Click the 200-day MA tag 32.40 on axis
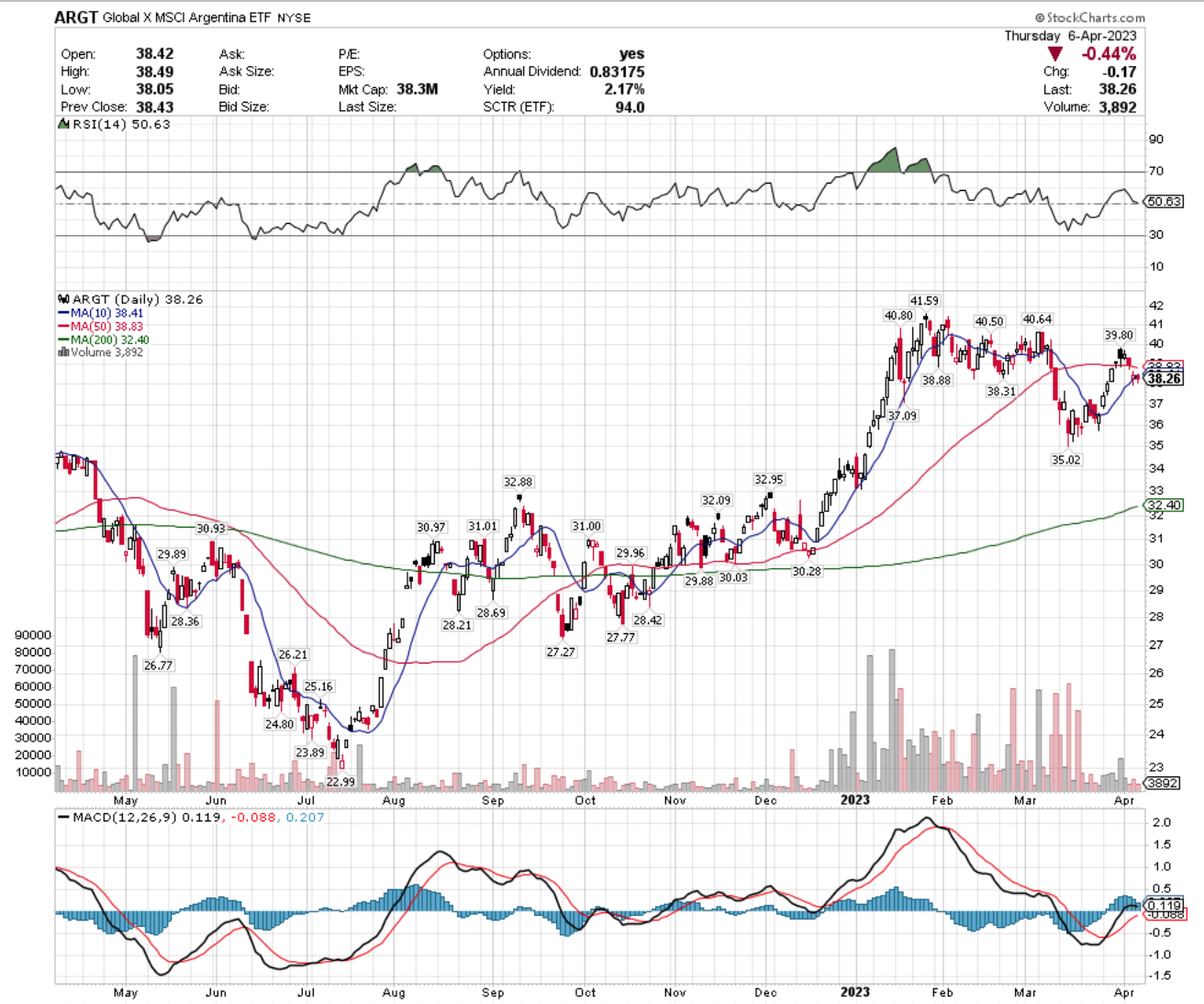1204x1004 pixels. 1164,505
